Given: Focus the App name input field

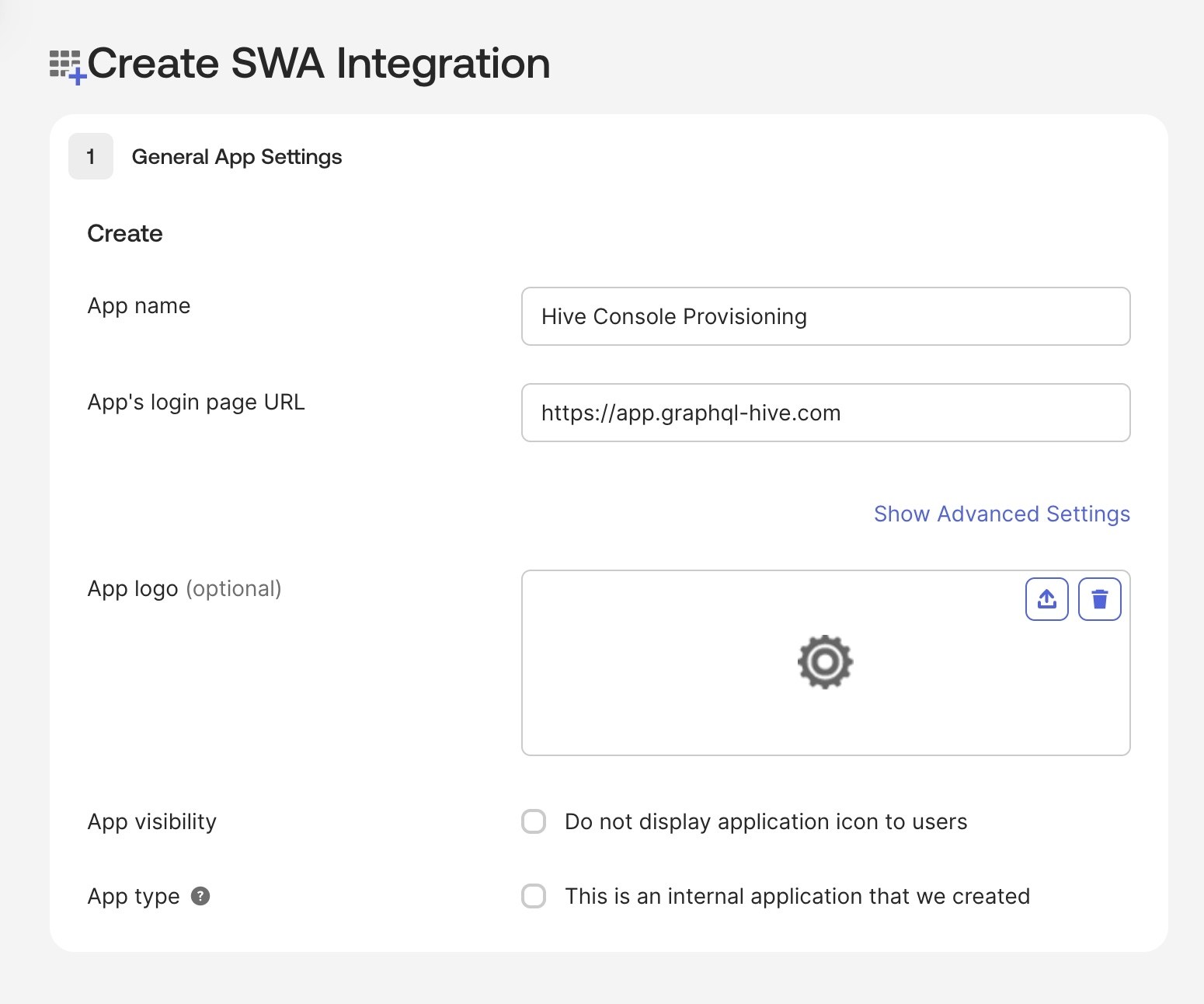Looking at the screenshot, I should point(826,316).
